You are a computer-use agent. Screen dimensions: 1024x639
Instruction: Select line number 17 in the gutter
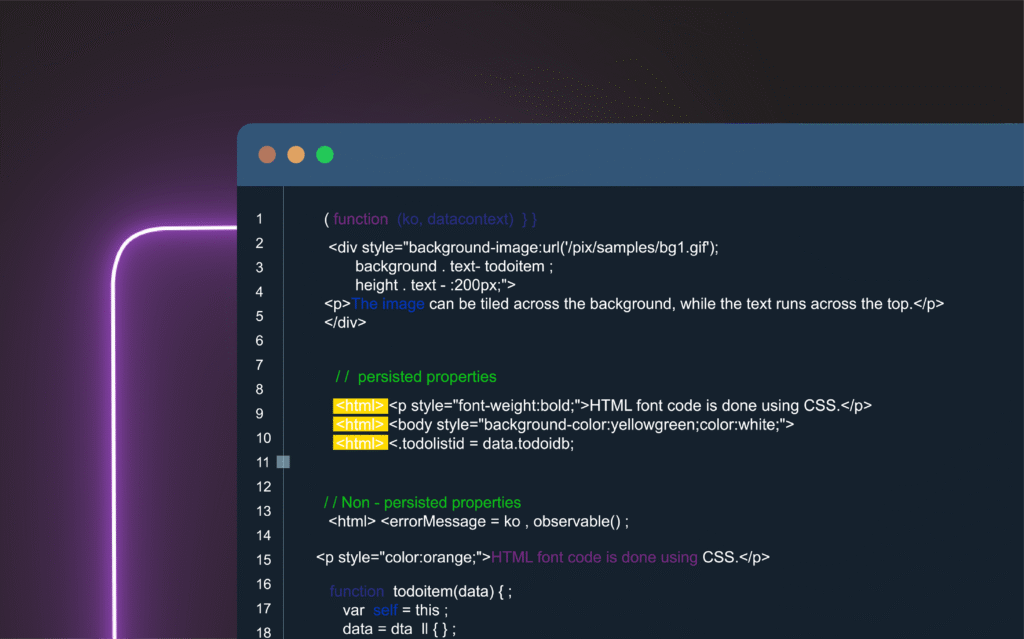263,608
